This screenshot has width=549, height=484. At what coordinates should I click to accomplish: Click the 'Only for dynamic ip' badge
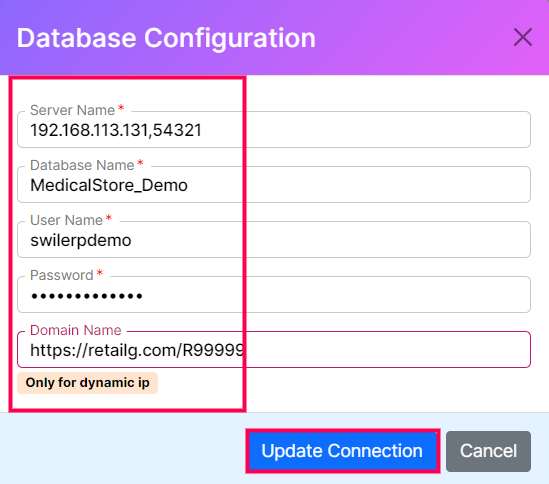[x=88, y=383]
